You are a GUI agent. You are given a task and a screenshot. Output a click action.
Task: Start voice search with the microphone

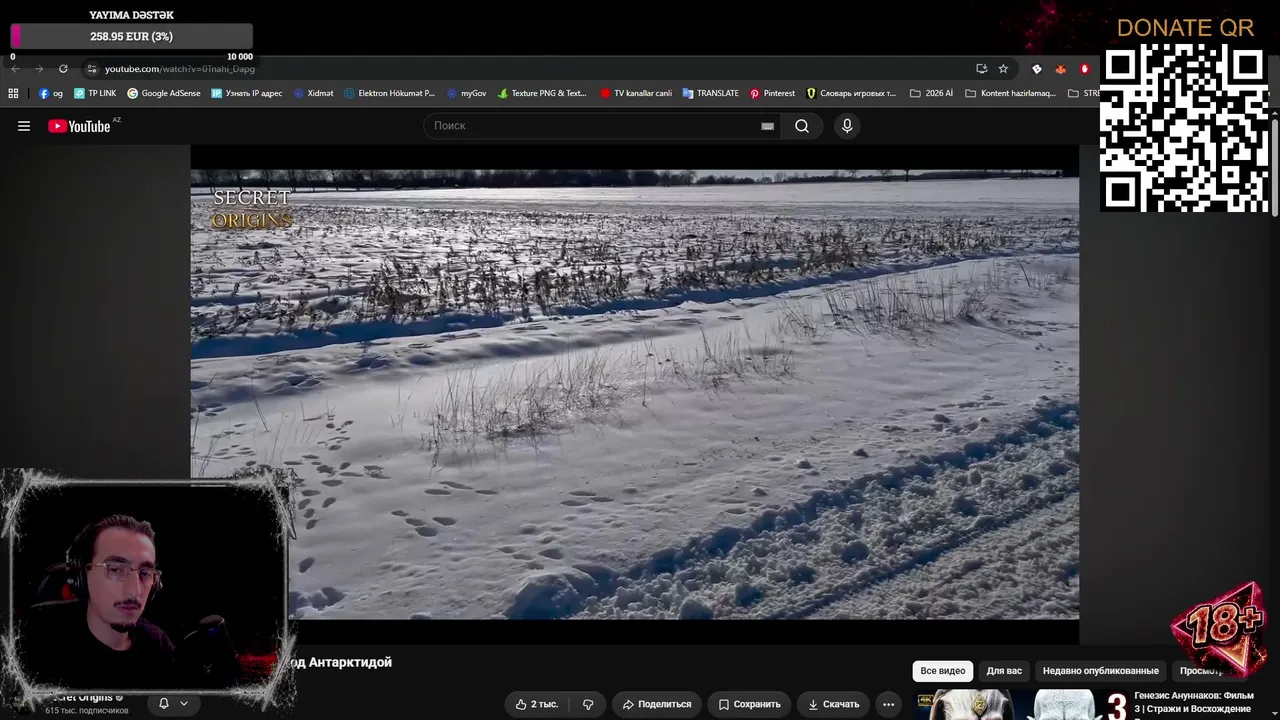tap(847, 126)
